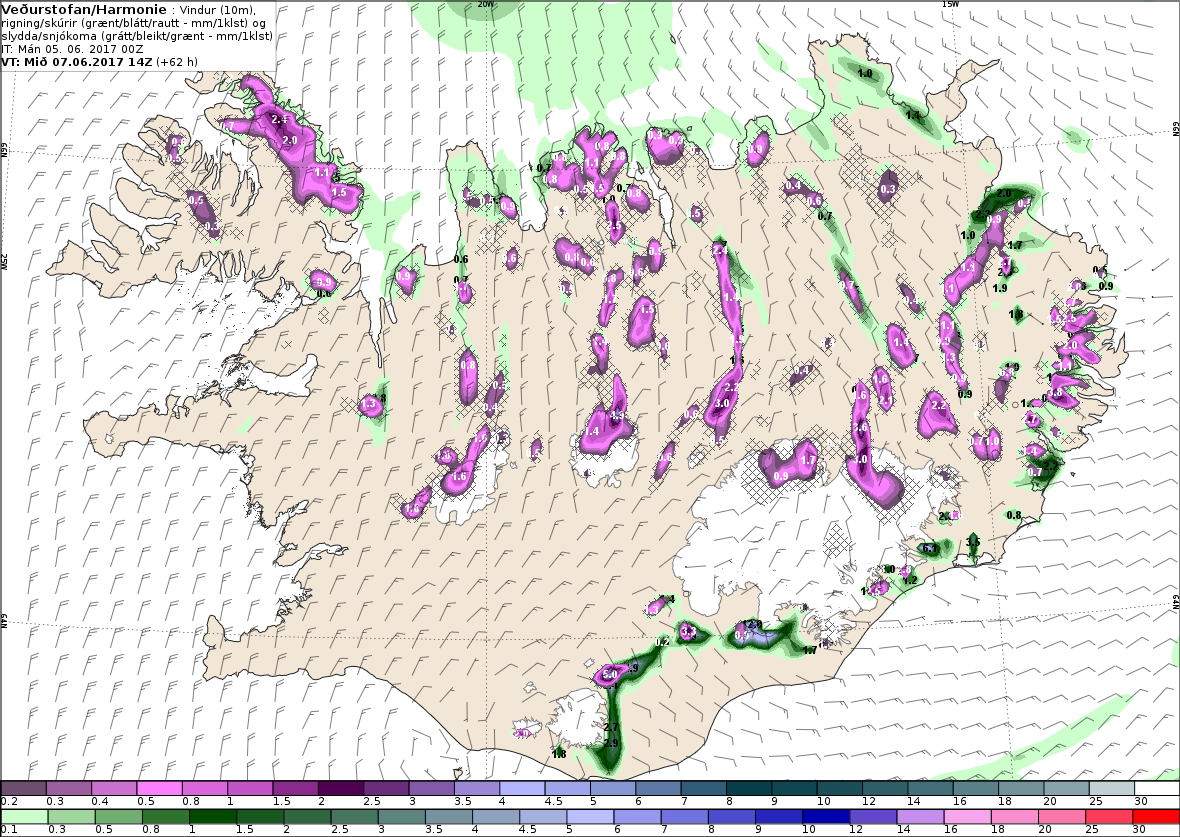Click the 15W longitude label
This screenshot has width=1180, height=837.
tap(951, 4)
